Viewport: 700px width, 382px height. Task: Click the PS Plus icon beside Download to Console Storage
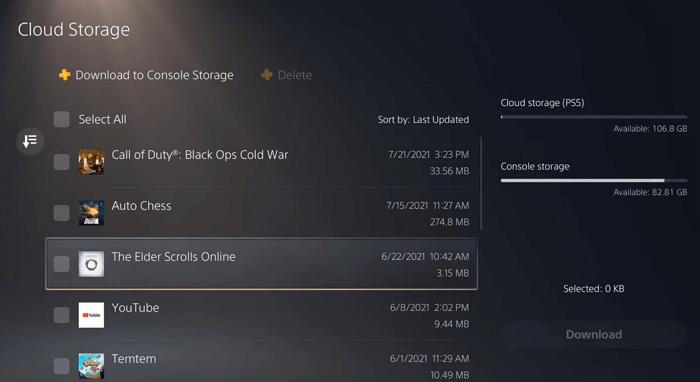65,75
